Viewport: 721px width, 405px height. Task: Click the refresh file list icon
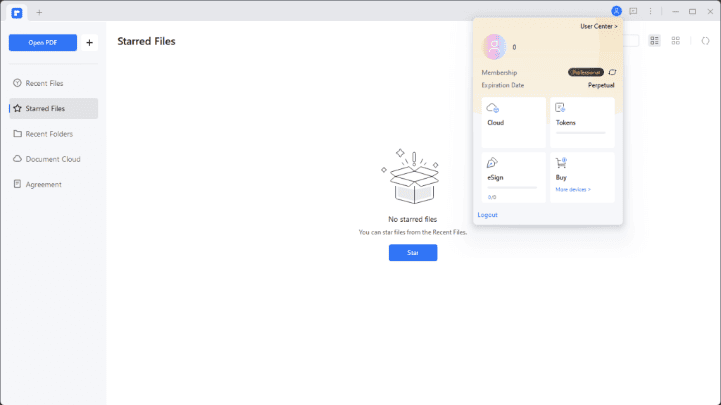(705, 41)
